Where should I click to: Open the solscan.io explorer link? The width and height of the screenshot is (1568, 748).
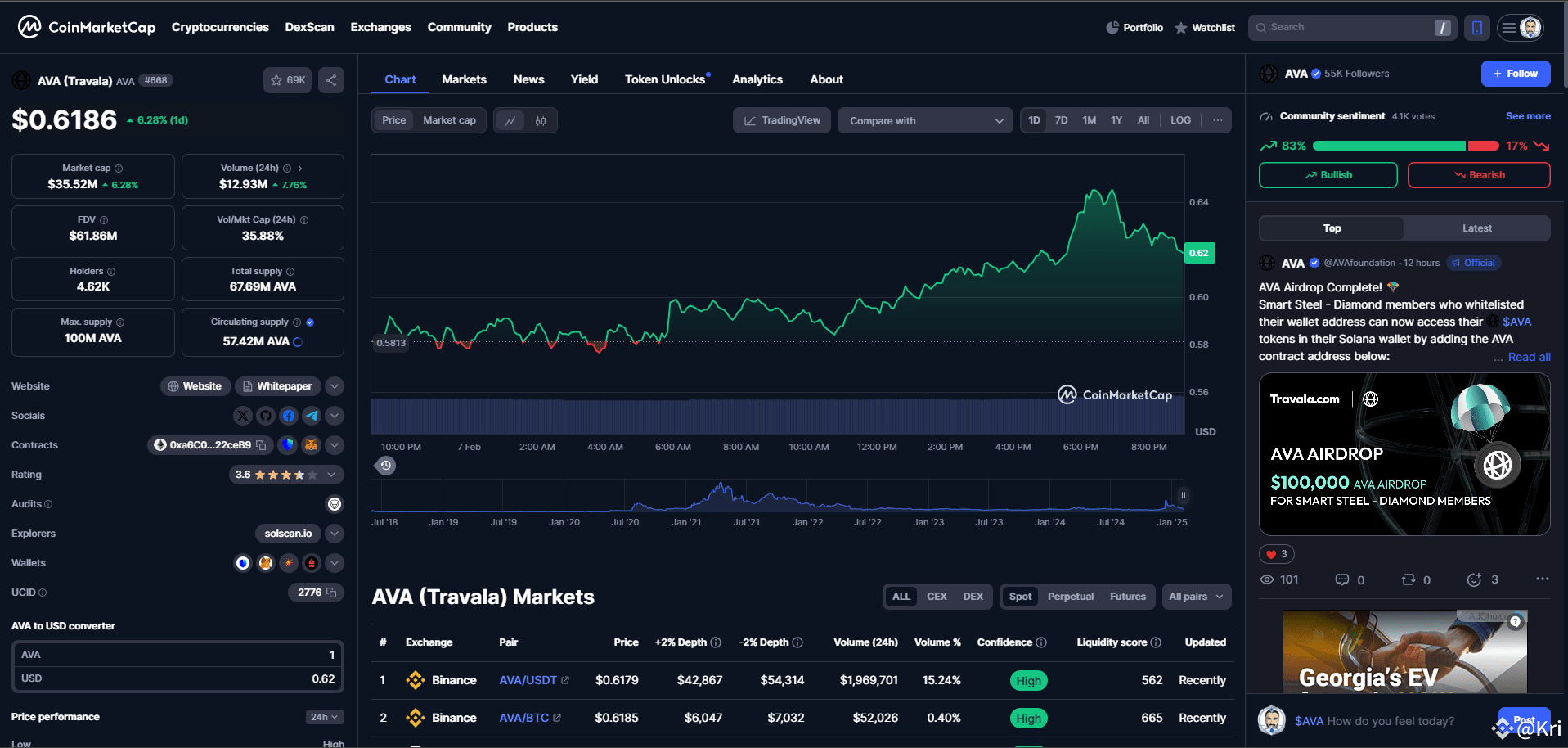[287, 533]
